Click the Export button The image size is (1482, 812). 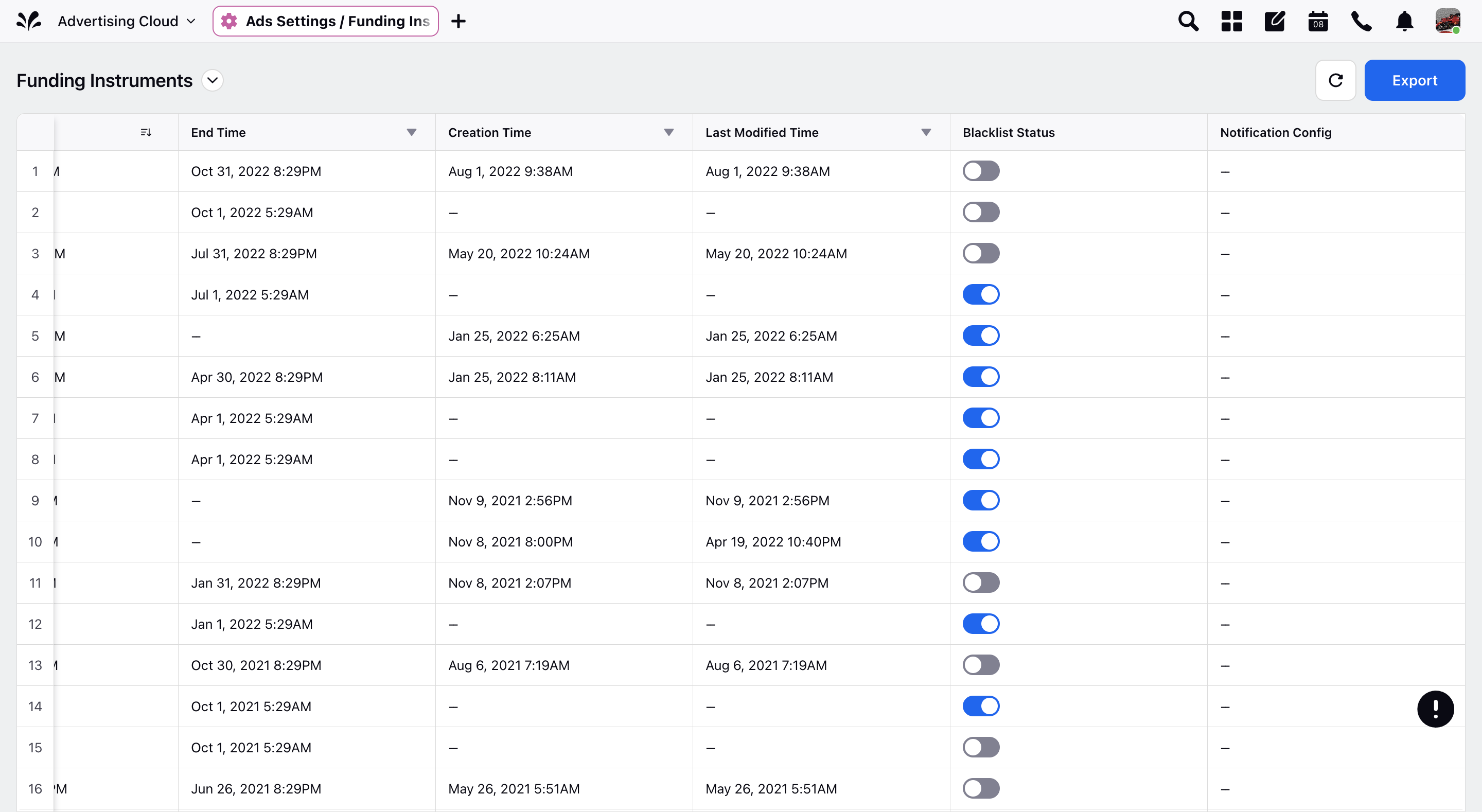click(1414, 80)
